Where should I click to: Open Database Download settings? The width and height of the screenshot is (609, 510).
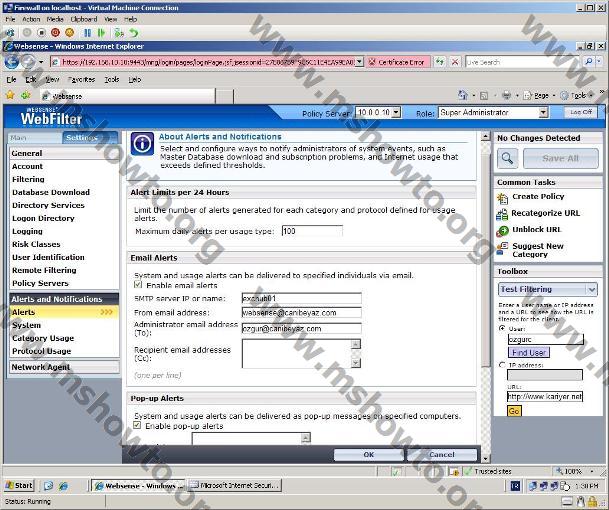pos(51,192)
